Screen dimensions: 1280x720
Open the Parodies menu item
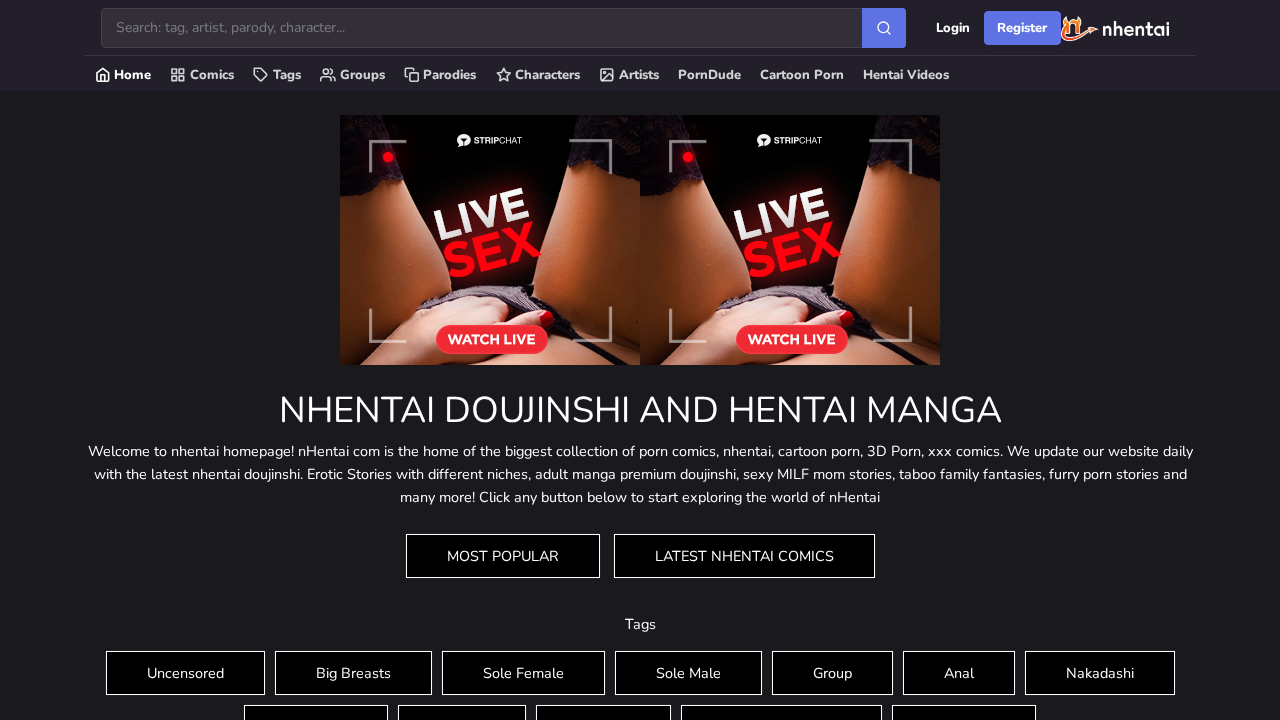pyautogui.click(x=440, y=75)
